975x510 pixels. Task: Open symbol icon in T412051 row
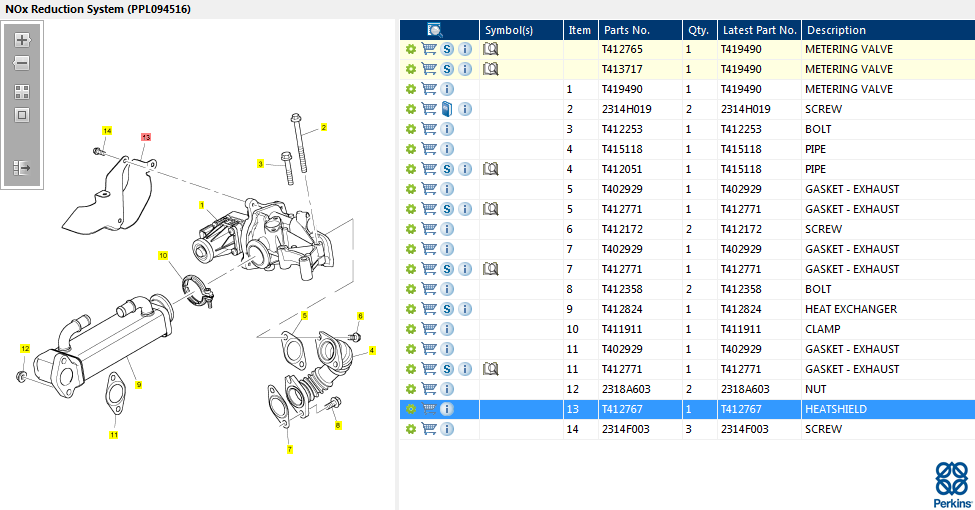point(491,169)
